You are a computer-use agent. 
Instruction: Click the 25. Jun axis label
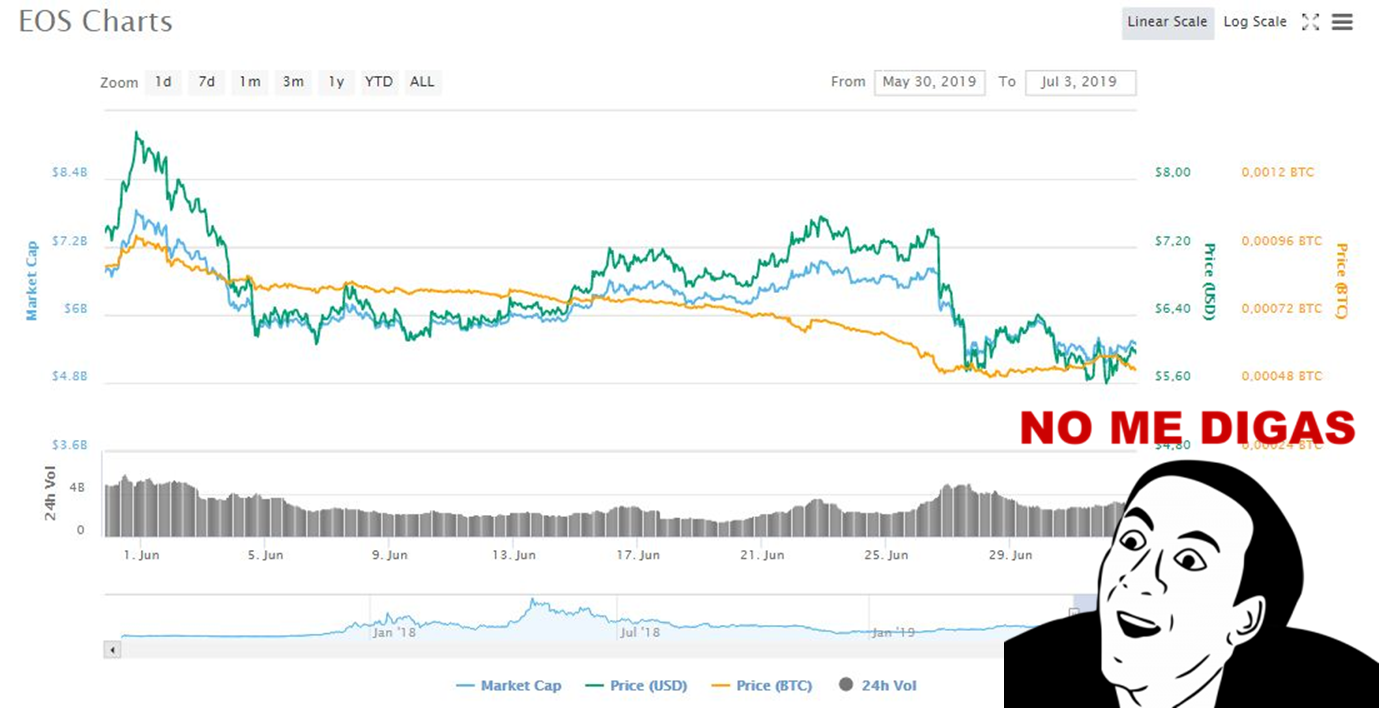pyautogui.click(x=886, y=554)
